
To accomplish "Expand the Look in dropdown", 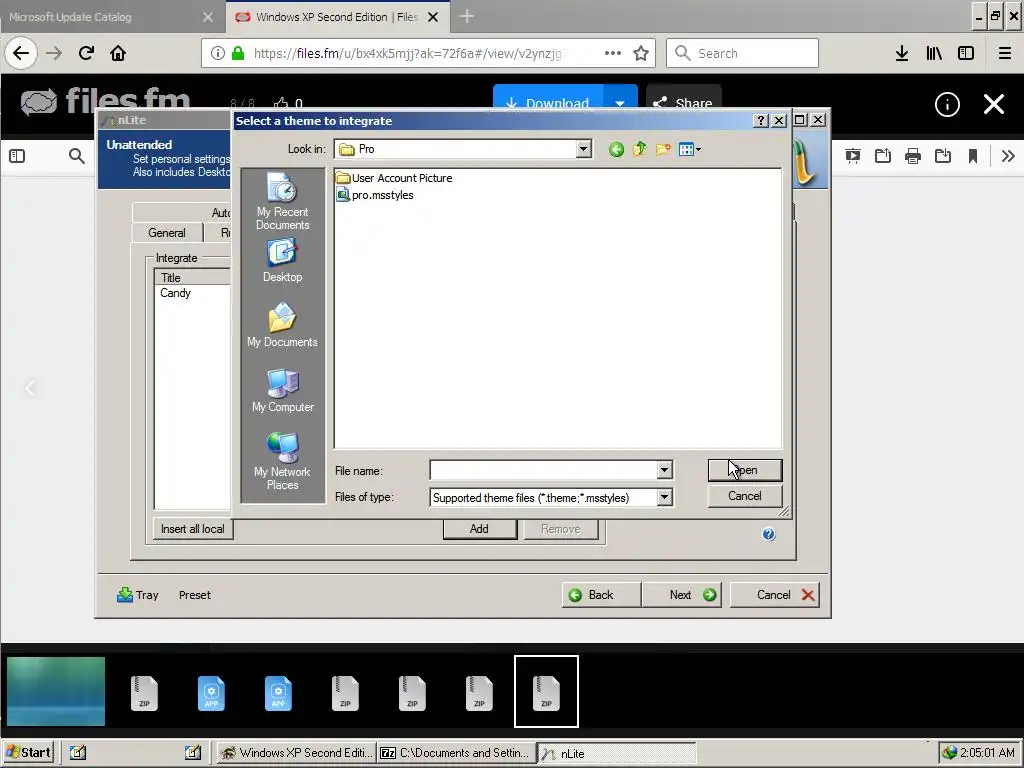I will pyautogui.click(x=584, y=150).
